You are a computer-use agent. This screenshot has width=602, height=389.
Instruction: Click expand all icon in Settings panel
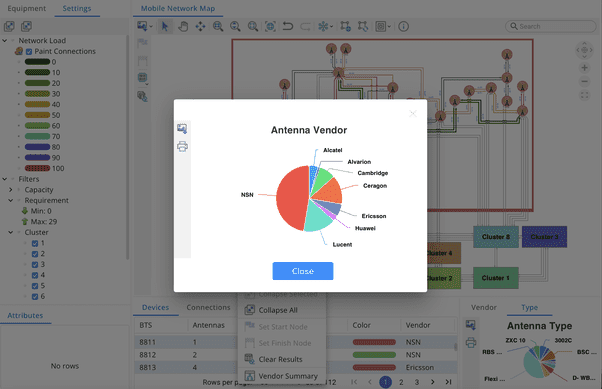tap(9, 26)
